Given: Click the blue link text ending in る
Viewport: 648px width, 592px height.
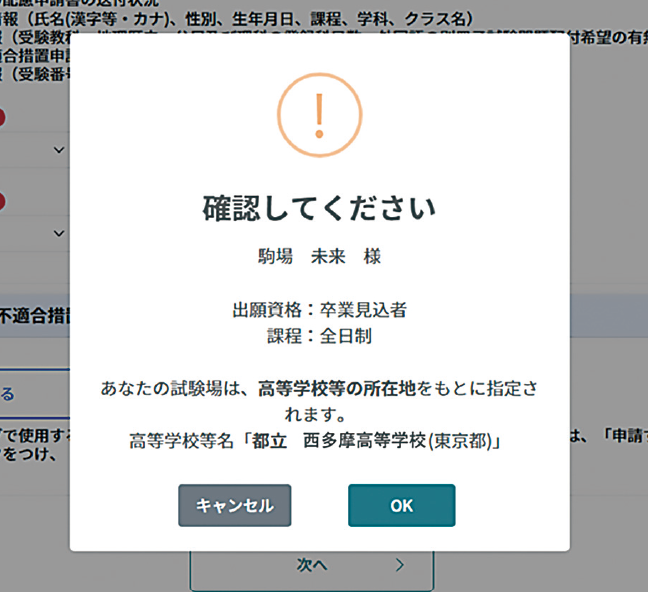Looking at the screenshot, I should (x=7, y=394).
